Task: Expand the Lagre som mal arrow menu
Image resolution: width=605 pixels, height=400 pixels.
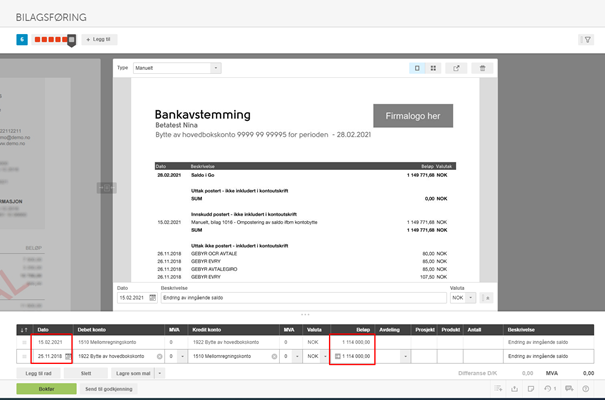Action: (160, 373)
